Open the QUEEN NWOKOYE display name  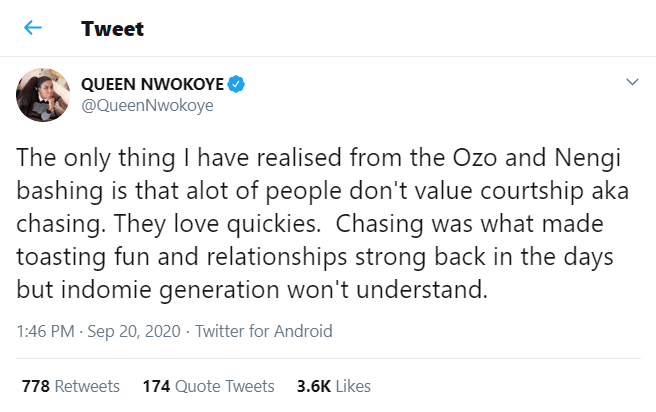(x=152, y=84)
